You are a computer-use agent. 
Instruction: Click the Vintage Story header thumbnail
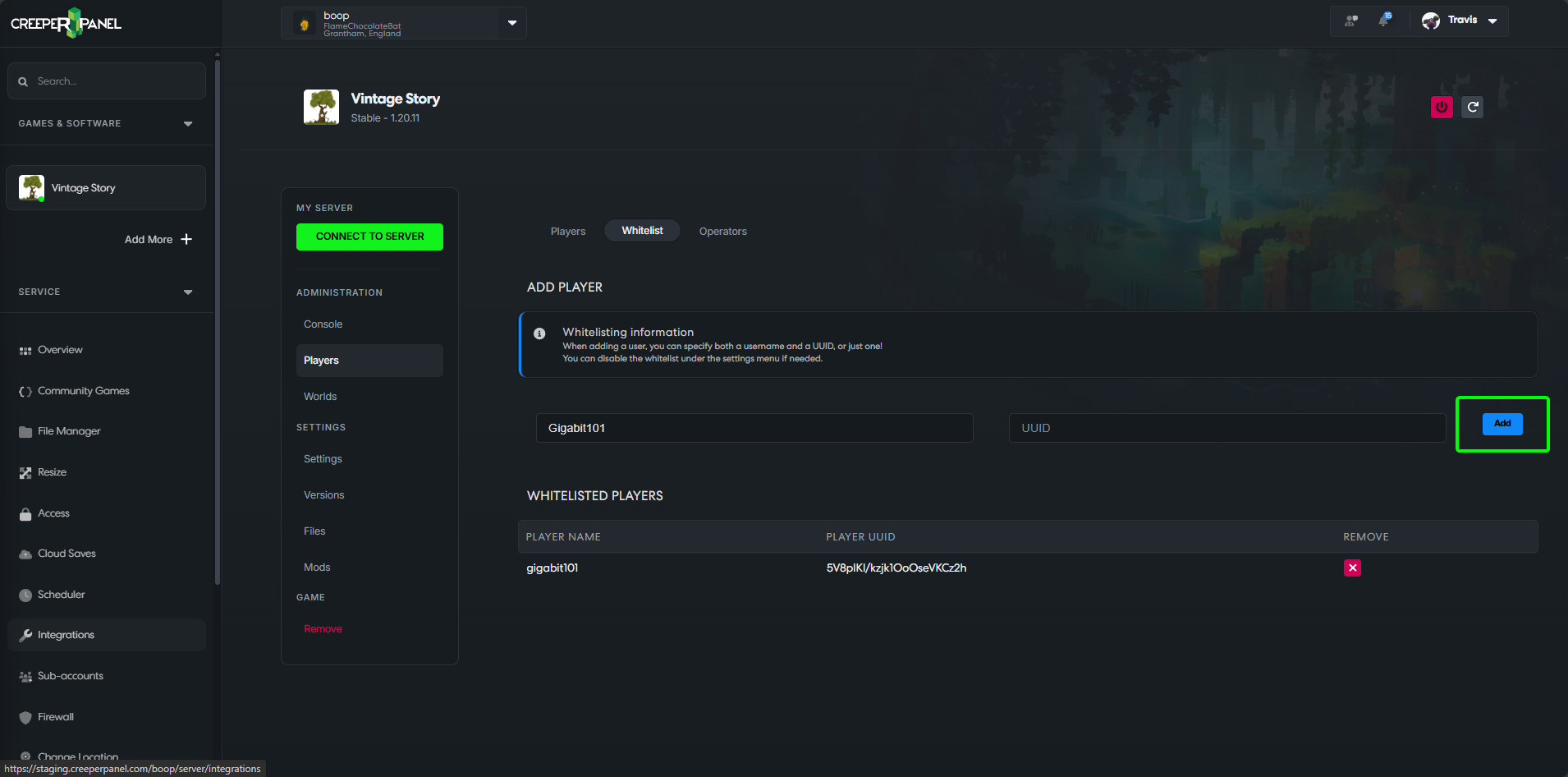tap(321, 107)
